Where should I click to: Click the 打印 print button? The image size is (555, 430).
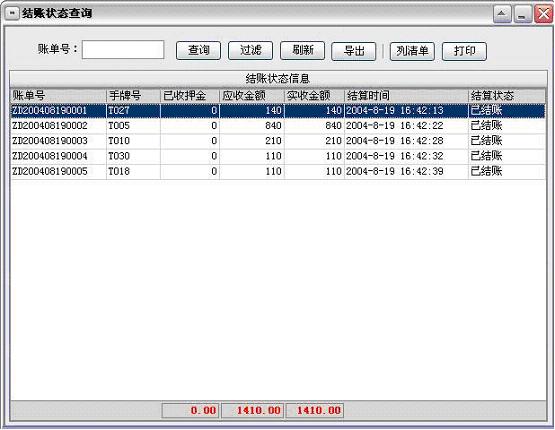pos(464,51)
